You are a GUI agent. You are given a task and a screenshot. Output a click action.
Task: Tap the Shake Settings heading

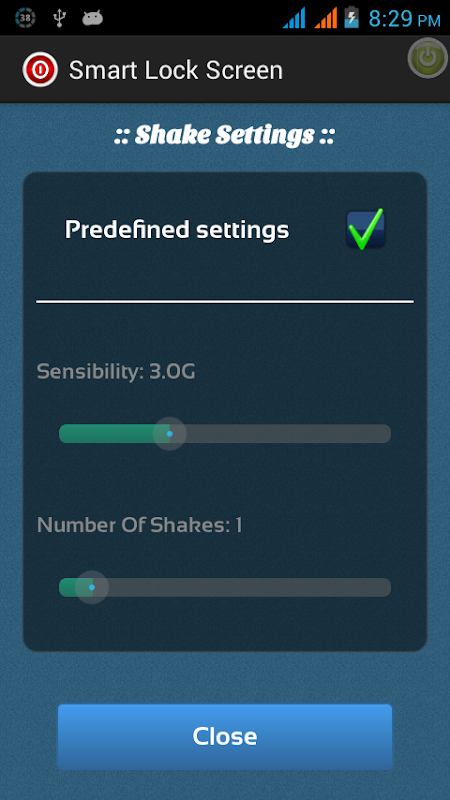coord(224,135)
